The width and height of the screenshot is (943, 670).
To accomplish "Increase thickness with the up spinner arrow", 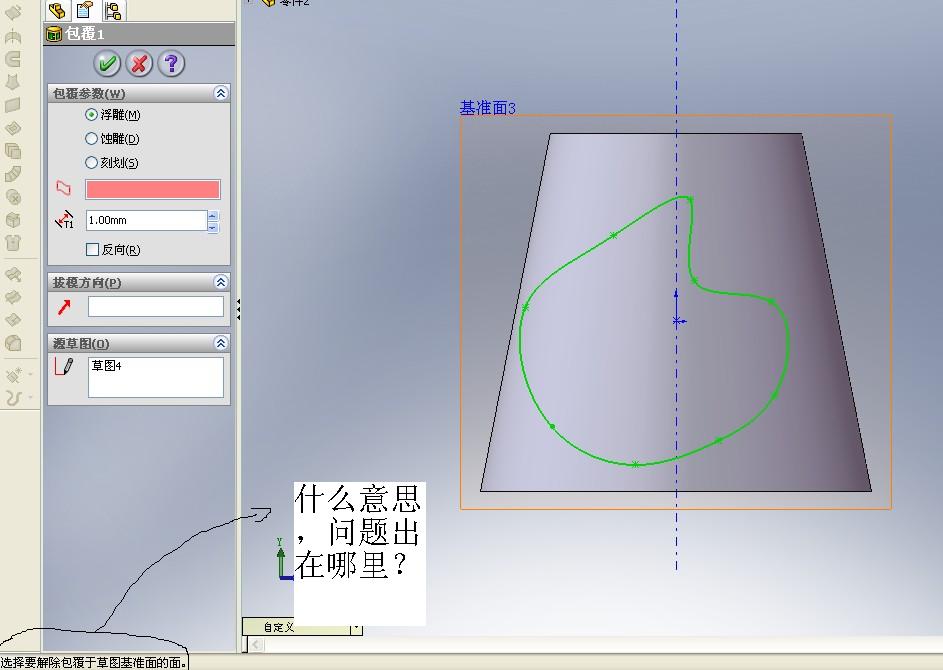I will (x=212, y=215).
